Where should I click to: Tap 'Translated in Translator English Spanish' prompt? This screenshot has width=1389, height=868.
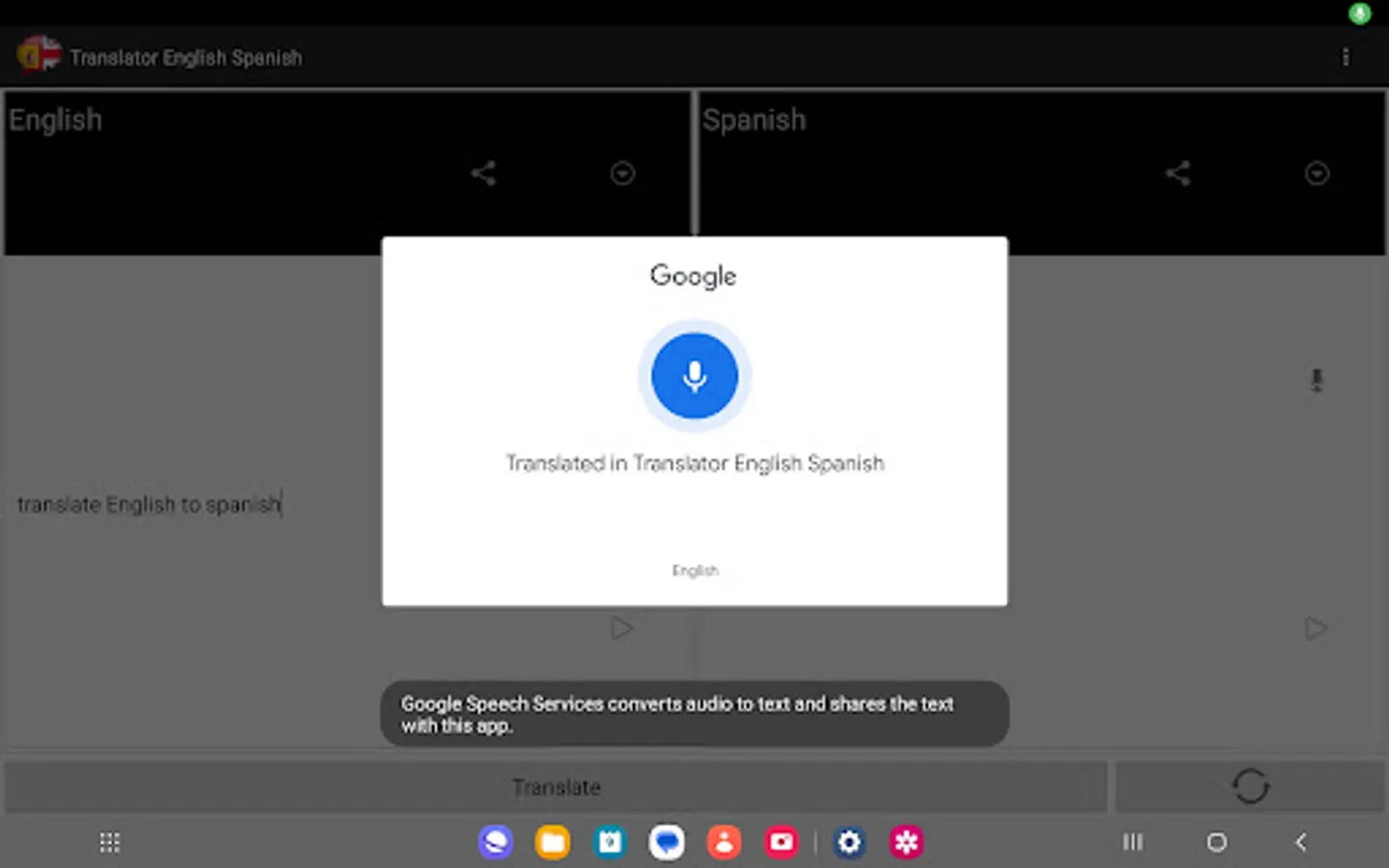694,464
